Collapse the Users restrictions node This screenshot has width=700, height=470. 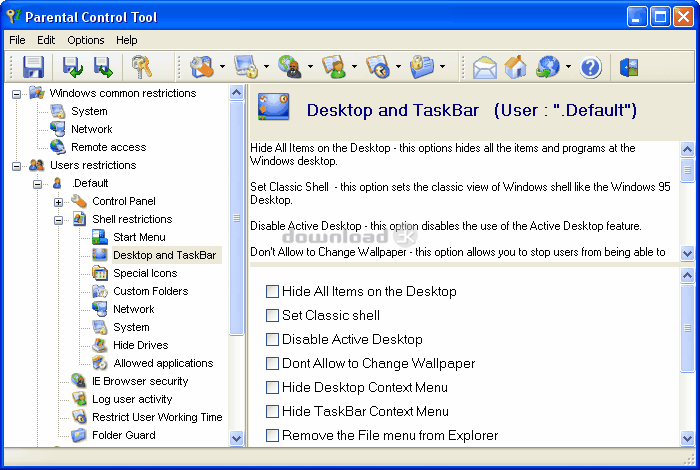(17, 166)
